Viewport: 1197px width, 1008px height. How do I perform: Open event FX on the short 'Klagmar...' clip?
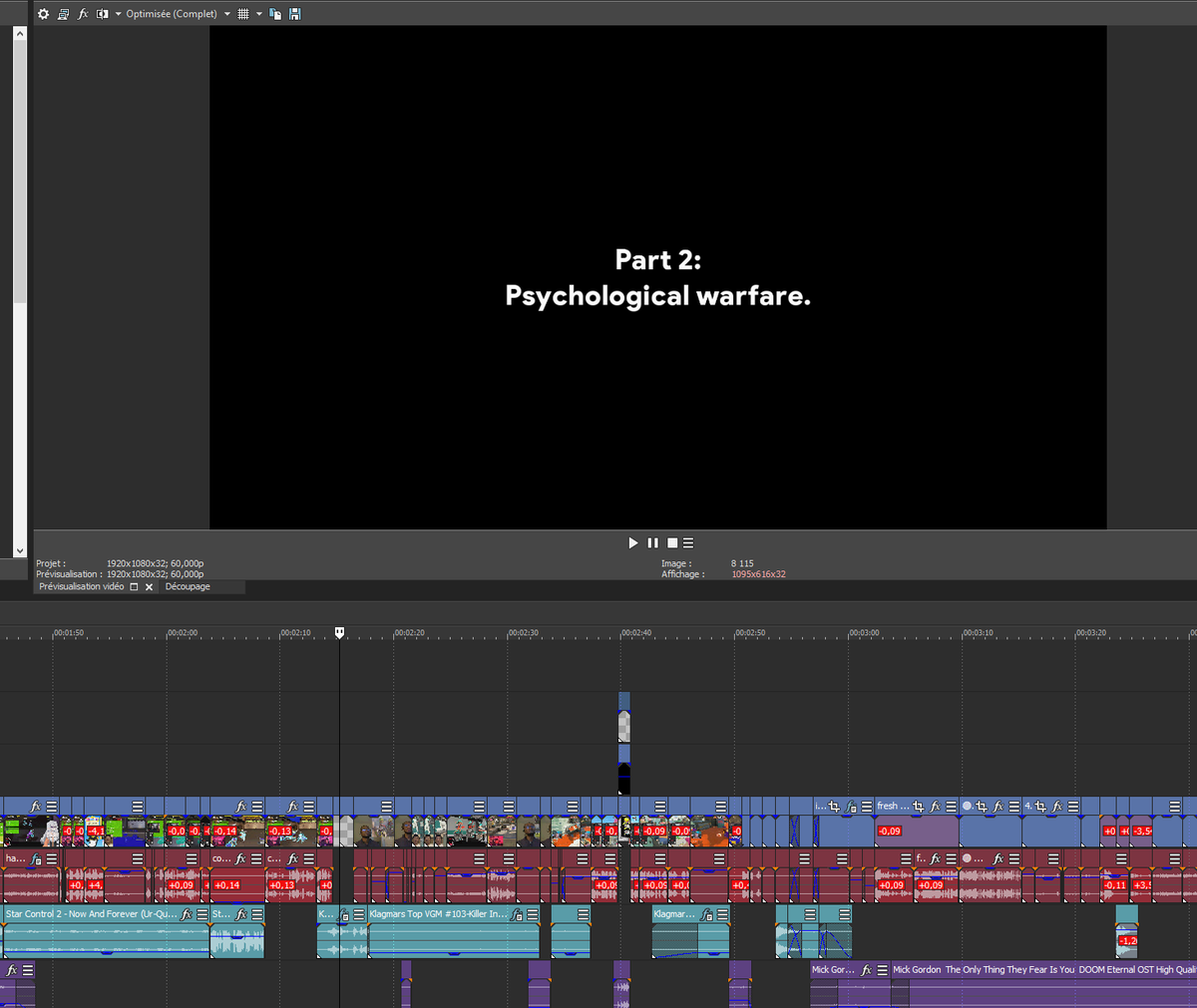(707, 914)
